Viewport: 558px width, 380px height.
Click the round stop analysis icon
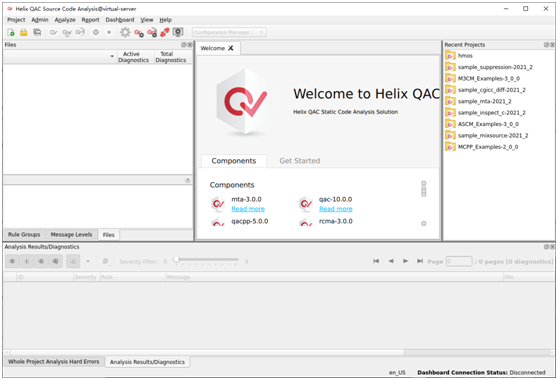point(96,32)
